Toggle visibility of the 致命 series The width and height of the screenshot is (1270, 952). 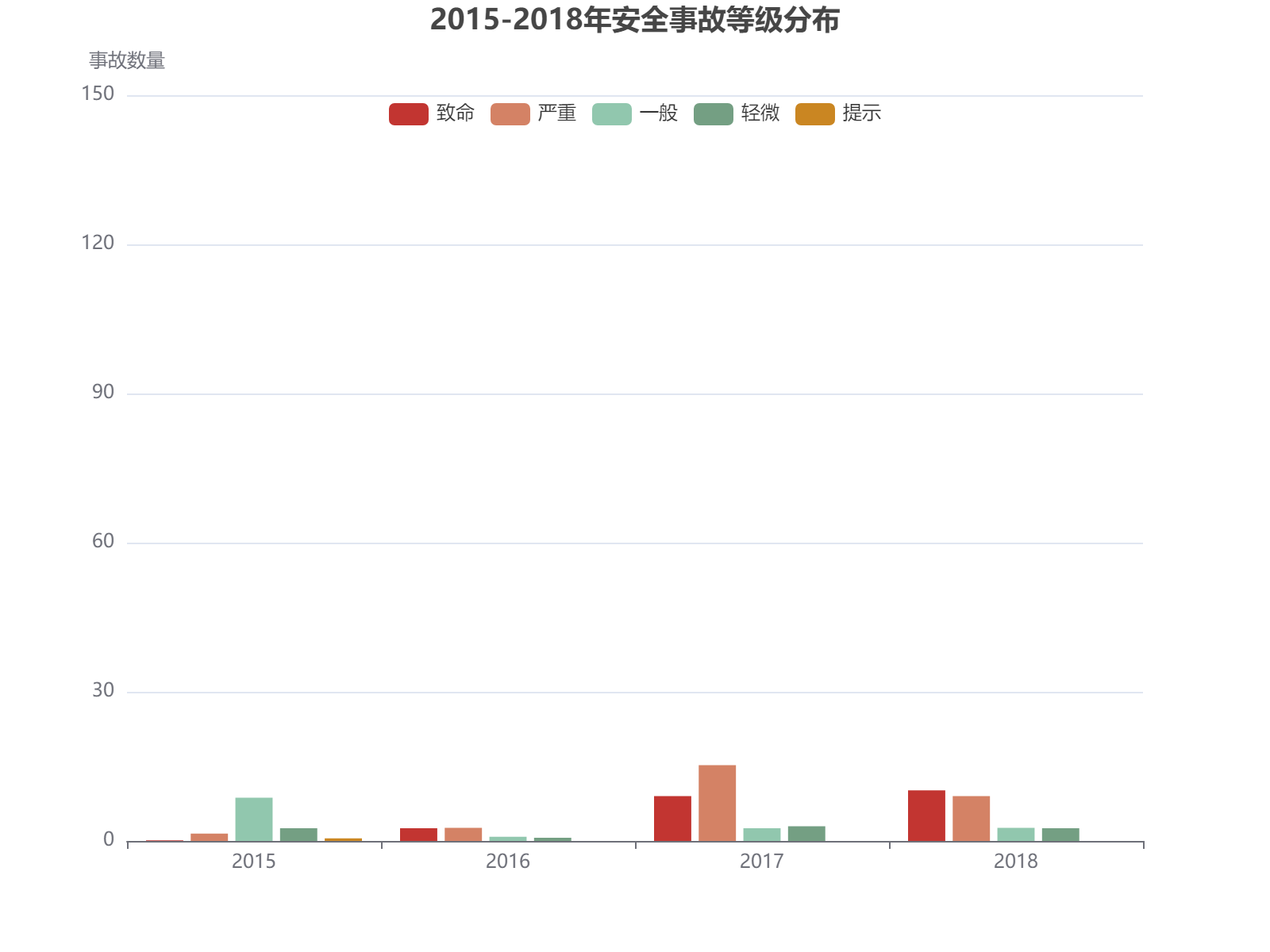(409, 113)
